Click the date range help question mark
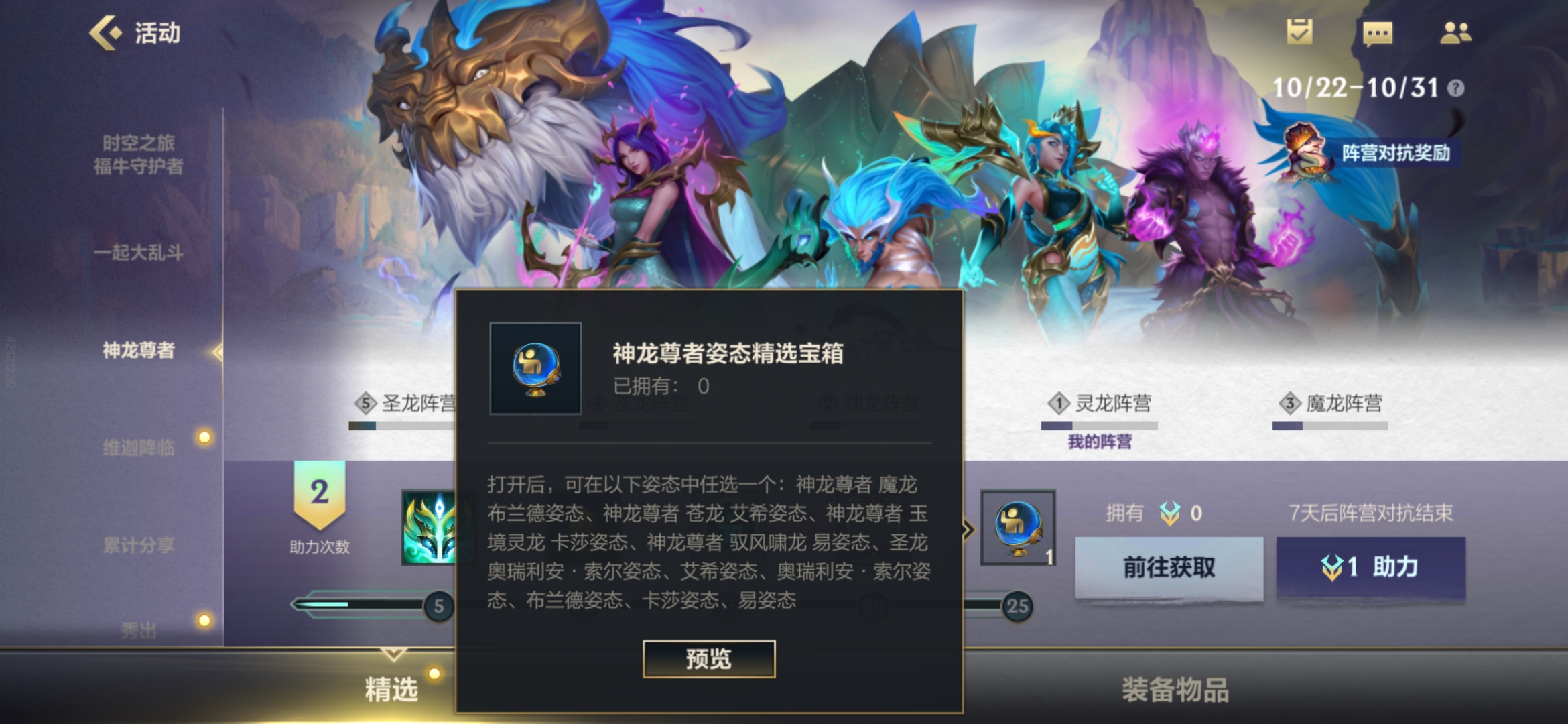The width and height of the screenshot is (1568, 724). (1455, 88)
